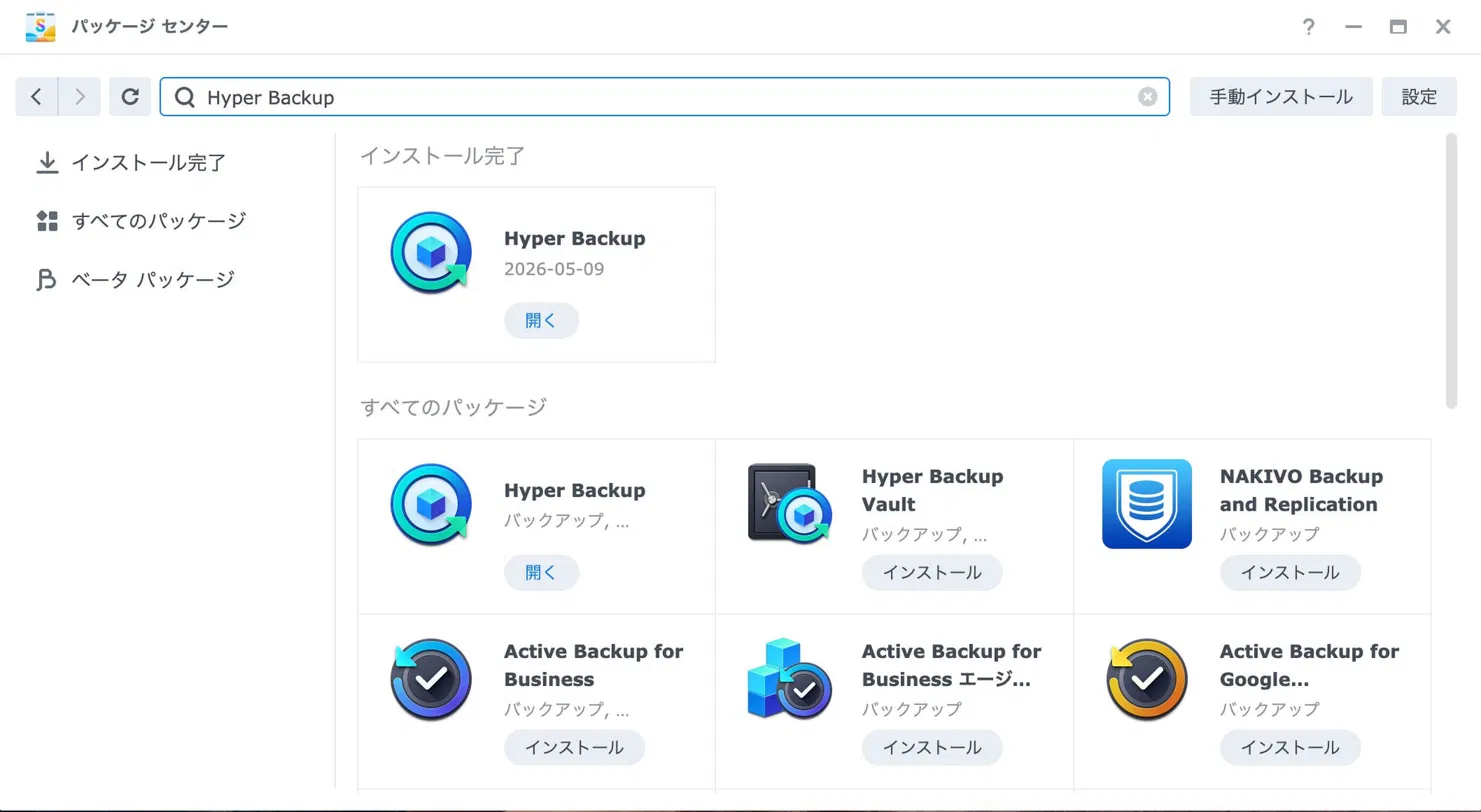Click NAKIVO Backup and Replication title
The image size is (1481, 812).
(1301, 490)
